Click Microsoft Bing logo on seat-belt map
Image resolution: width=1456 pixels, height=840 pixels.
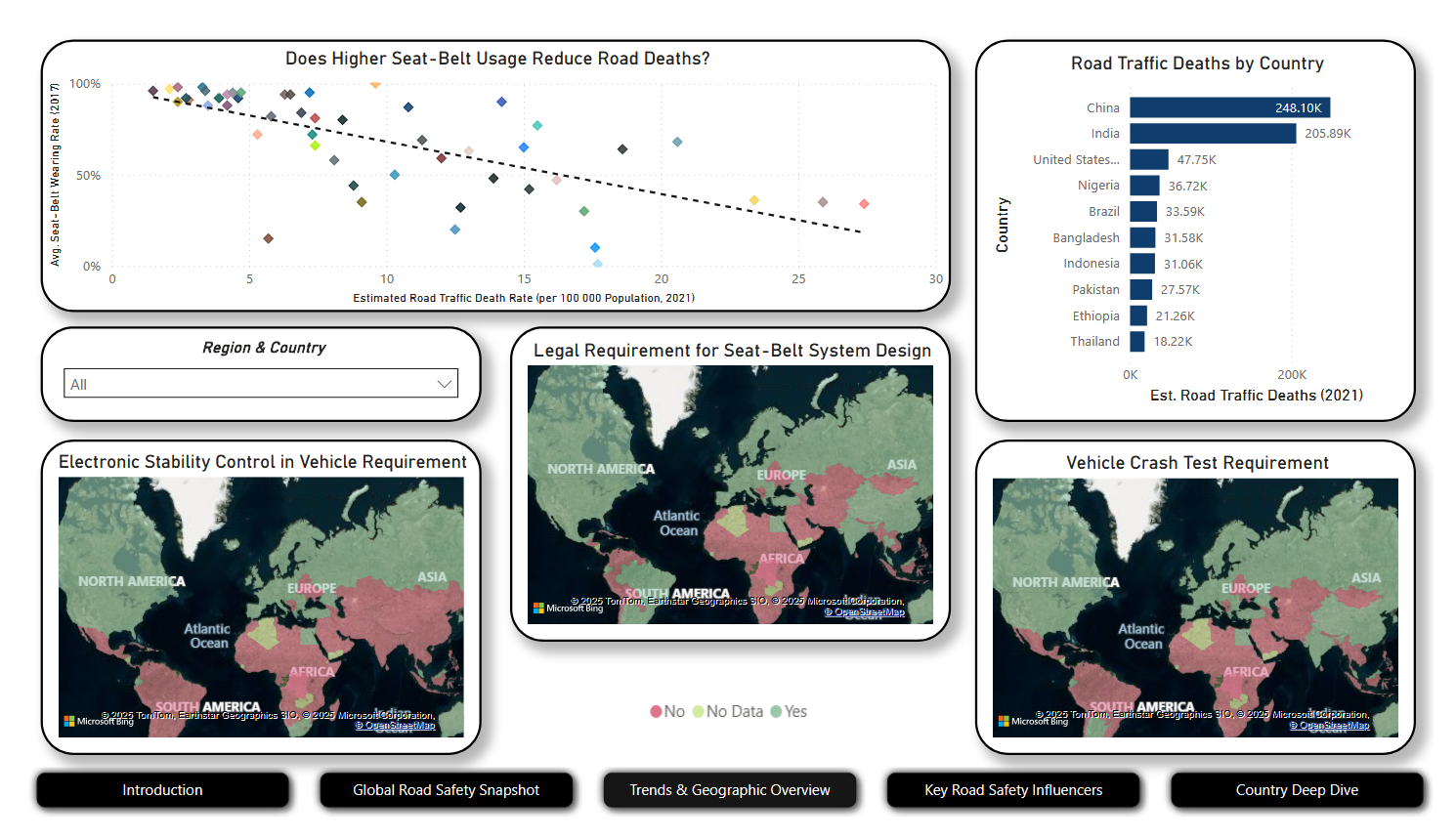coord(568,608)
